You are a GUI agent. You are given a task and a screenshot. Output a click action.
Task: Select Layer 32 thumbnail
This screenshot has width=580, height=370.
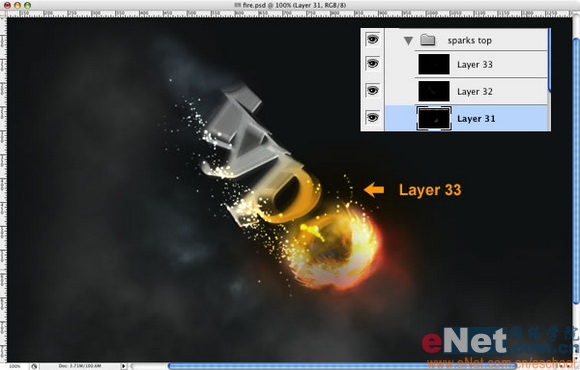click(x=434, y=91)
